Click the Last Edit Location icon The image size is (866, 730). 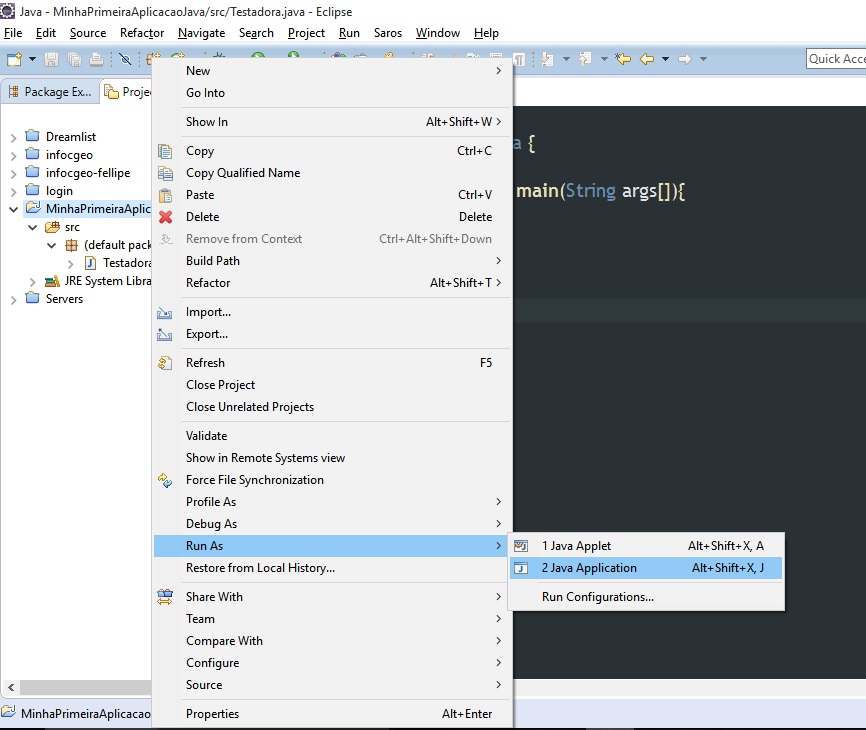(623, 59)
